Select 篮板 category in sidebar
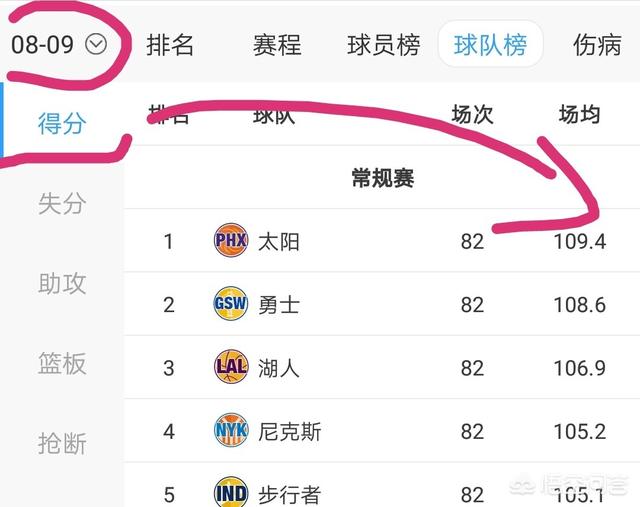The width and height of the screenshot is (640, 507). click(x=62, y=363)
